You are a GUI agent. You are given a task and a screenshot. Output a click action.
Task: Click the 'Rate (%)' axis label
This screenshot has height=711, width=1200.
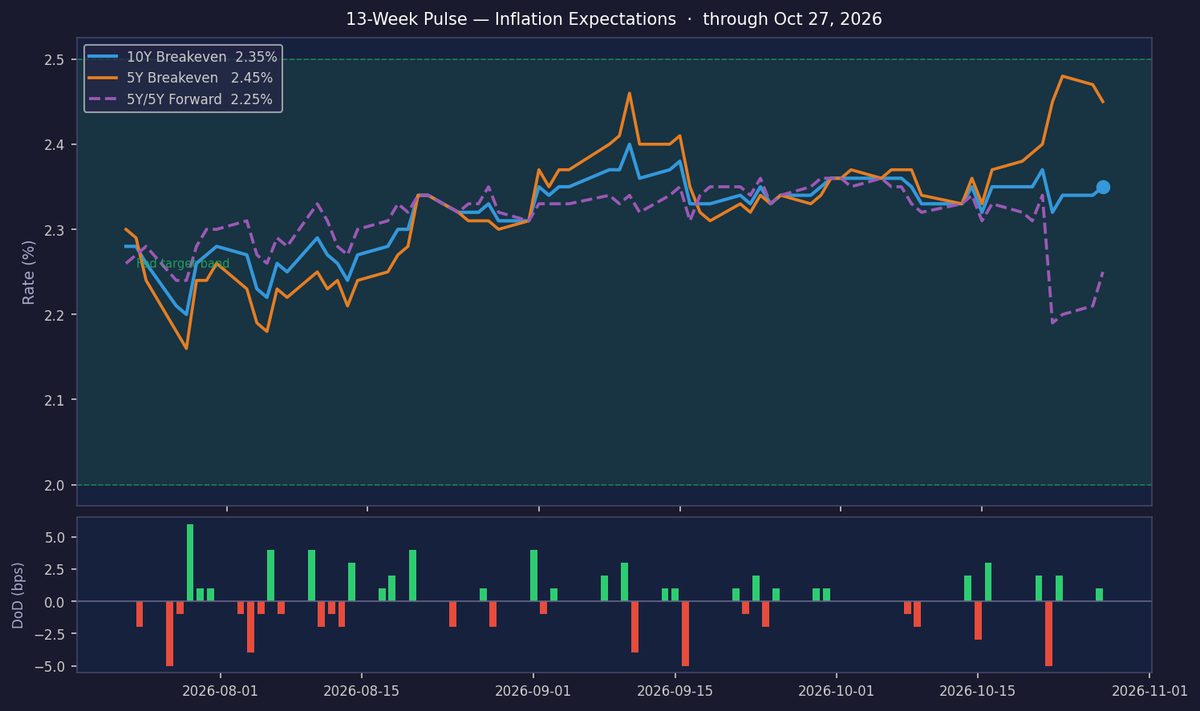[29, 272]
